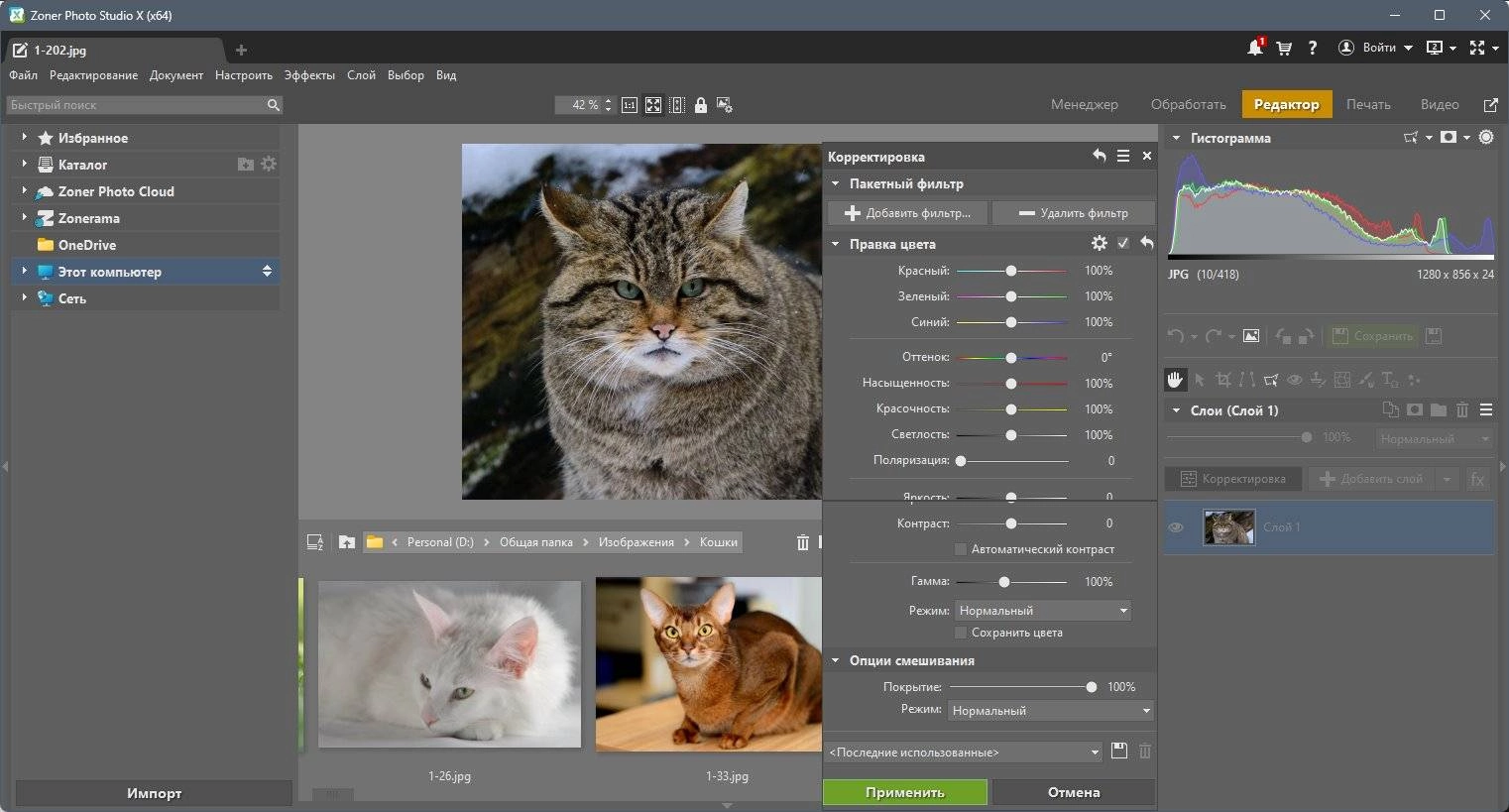This screenshot has width=1509, height=812.
Task: Open the Редактирование menu
Action: 93,75
